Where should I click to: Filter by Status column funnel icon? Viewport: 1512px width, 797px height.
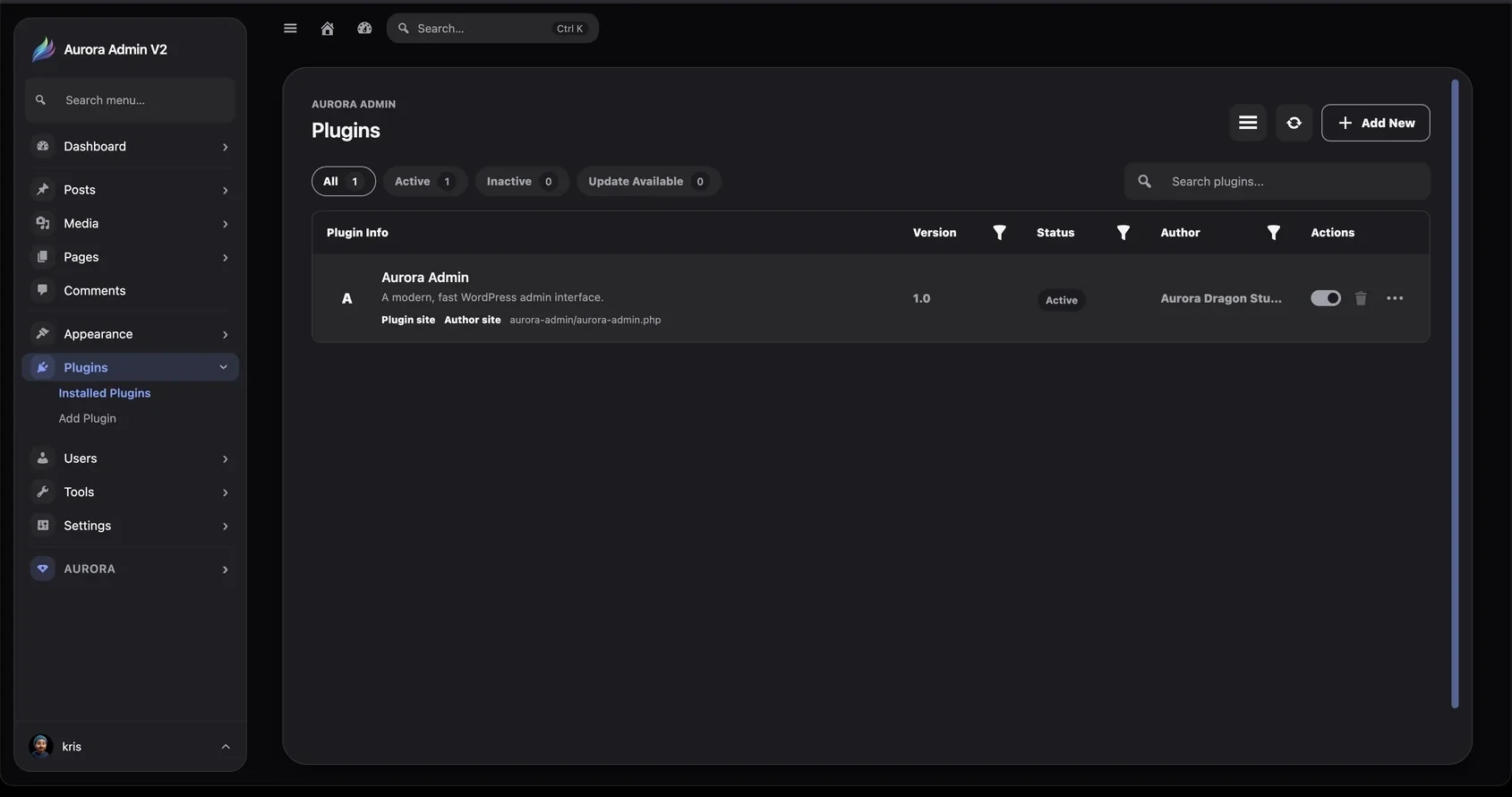(x=1123, y=233)
